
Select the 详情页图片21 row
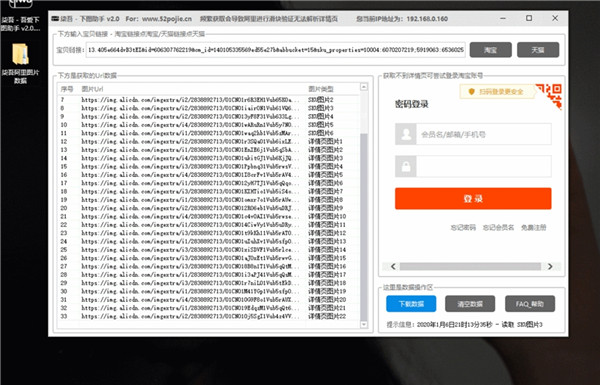coord(209,308)
